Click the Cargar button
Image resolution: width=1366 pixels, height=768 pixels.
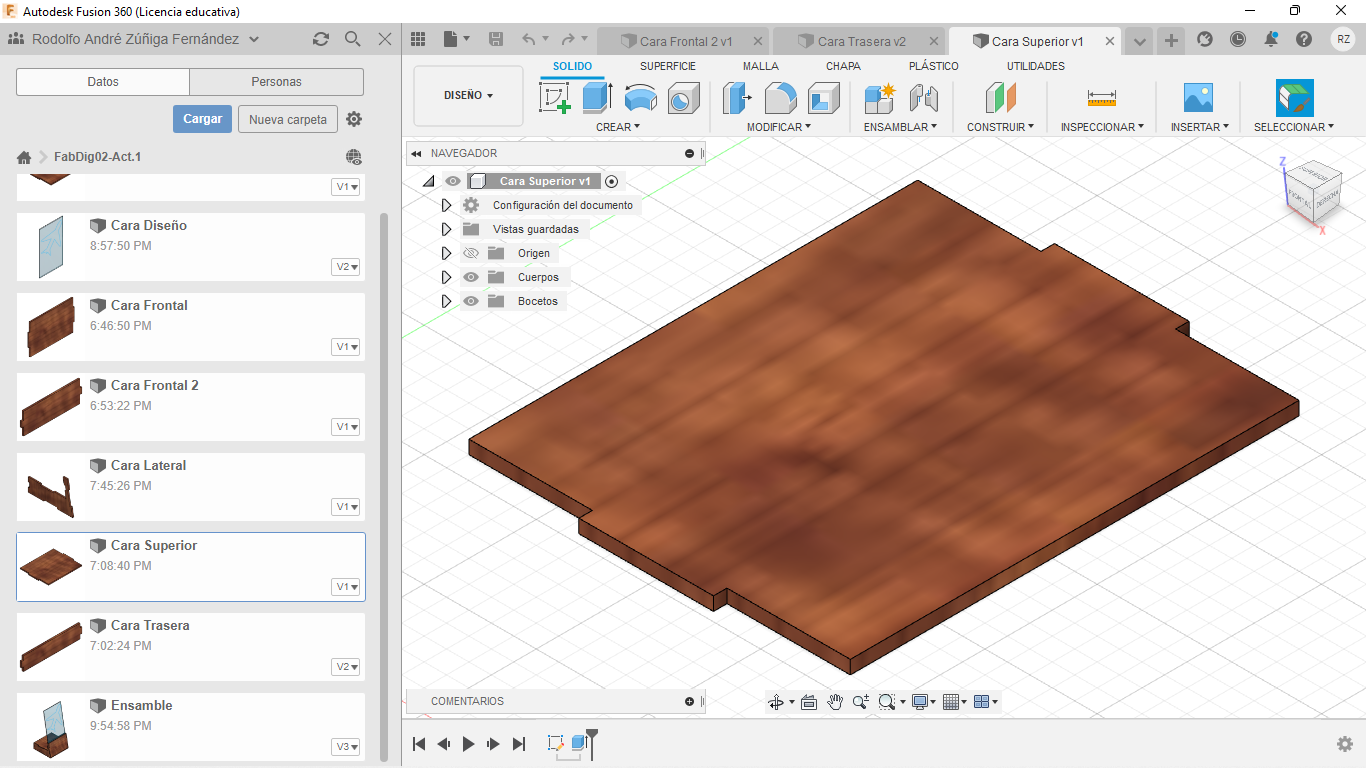click(202, 119)
